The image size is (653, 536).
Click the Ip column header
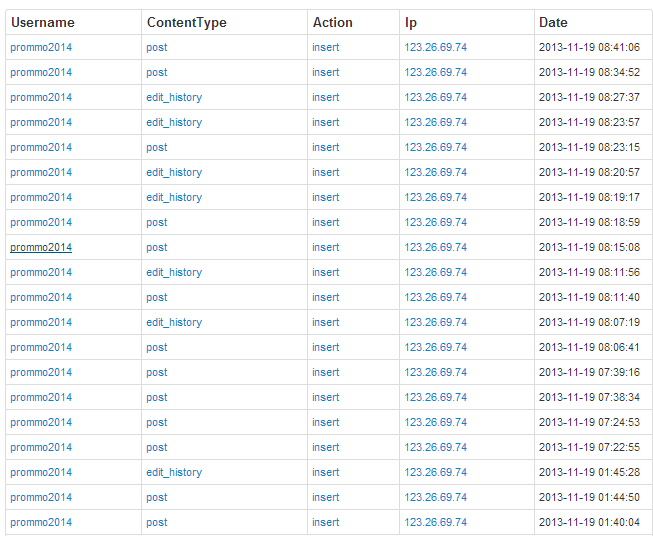point(411,22)
